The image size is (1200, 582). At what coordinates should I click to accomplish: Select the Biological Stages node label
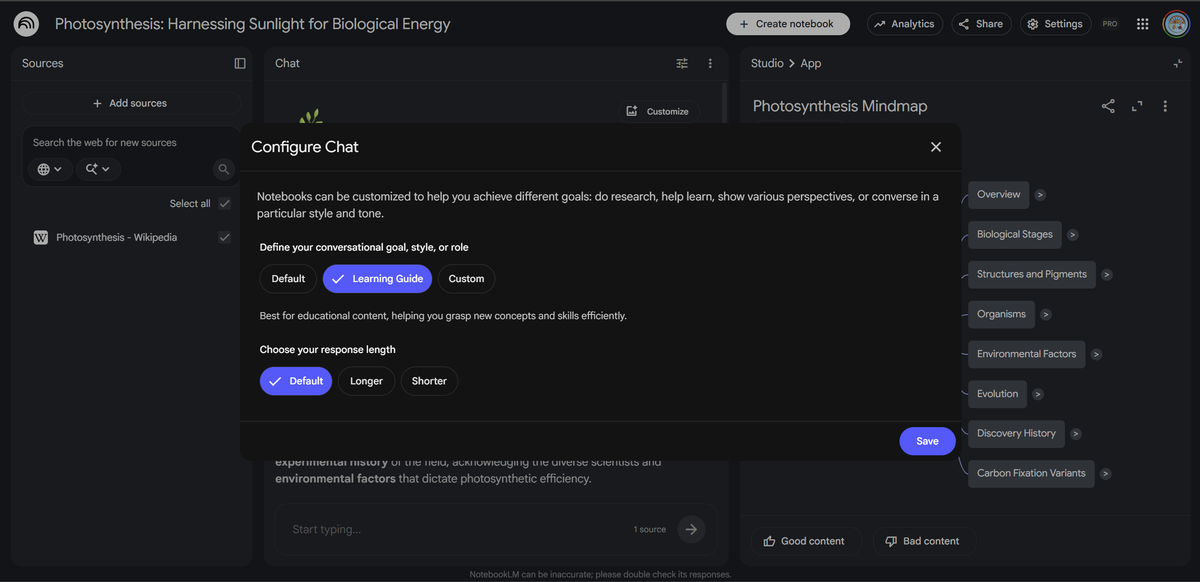pyautogui.click(x=1015, y=235)
